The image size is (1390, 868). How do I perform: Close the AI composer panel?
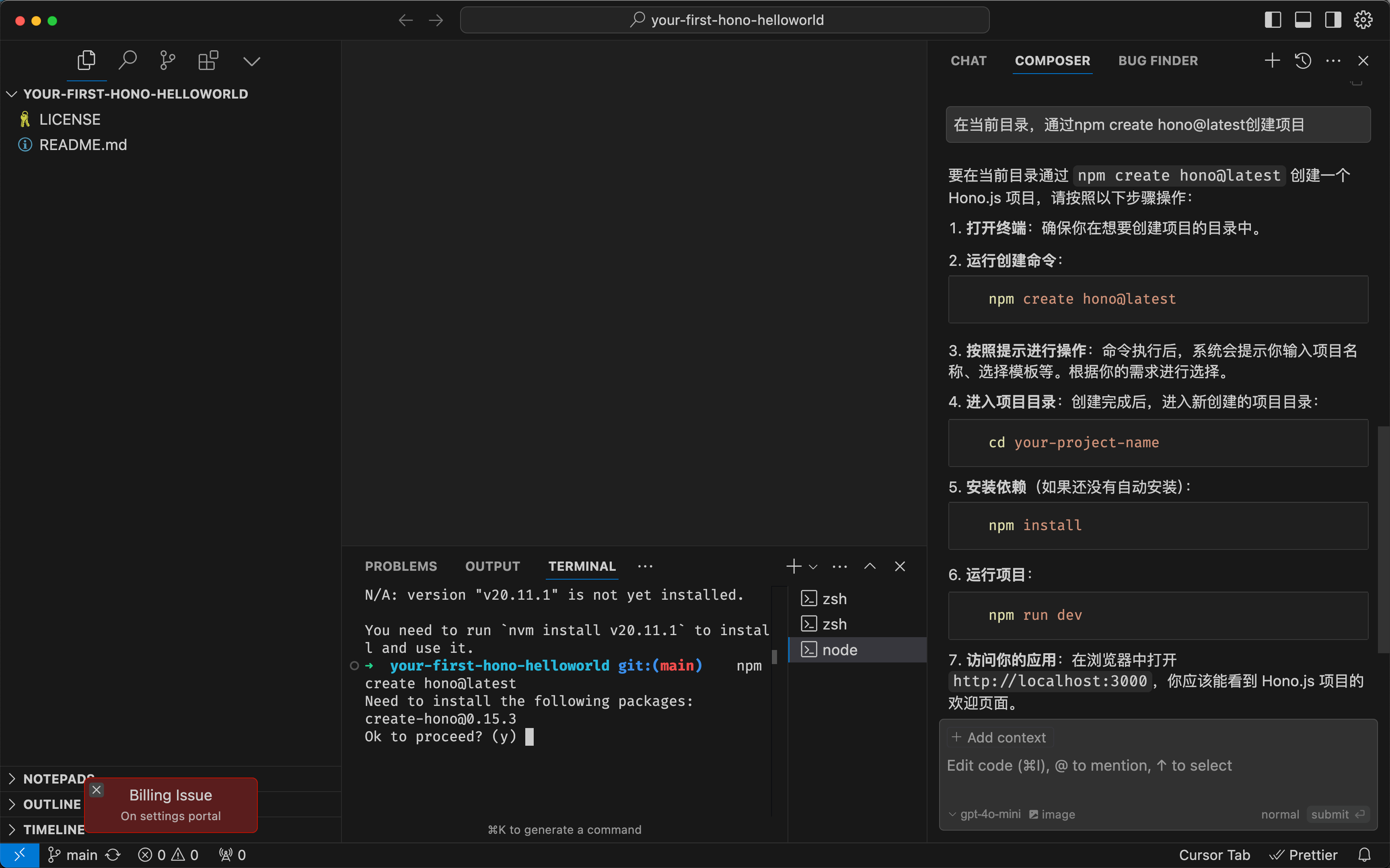coord(1363,61)
